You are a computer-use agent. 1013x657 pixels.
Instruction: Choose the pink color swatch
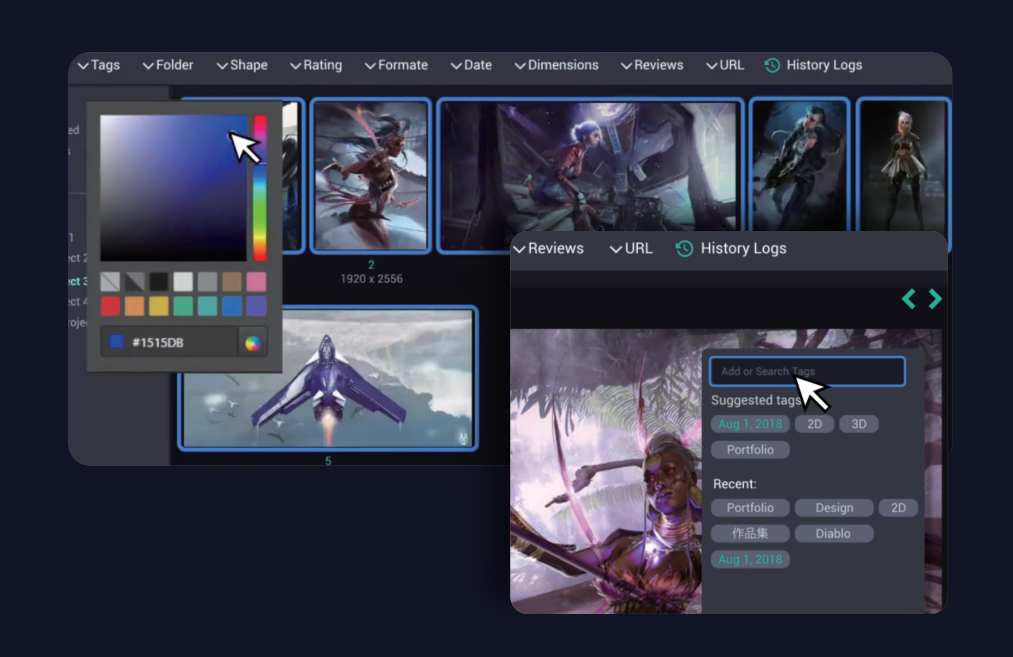[256, 282]
